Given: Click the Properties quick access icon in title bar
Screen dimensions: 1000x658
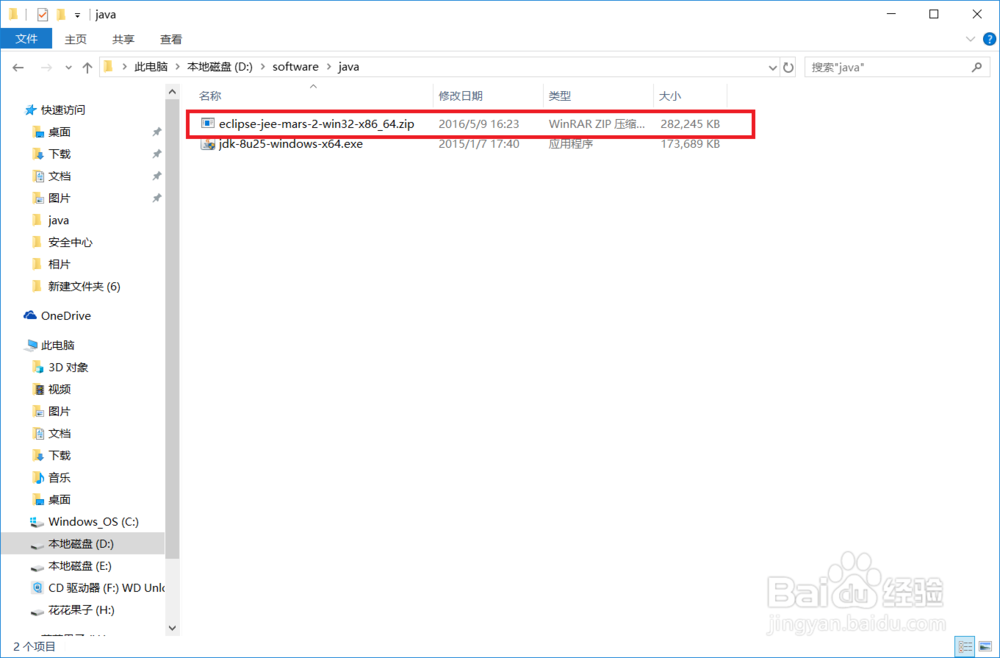Looking at the screenshot, I should tap(42, 14).
